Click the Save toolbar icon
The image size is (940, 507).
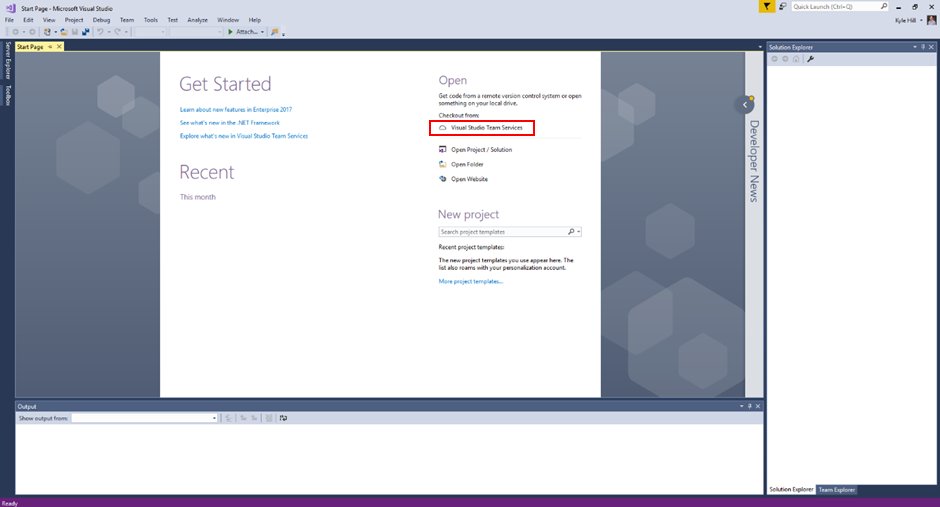pyautogui.click(x=74, y=32)
